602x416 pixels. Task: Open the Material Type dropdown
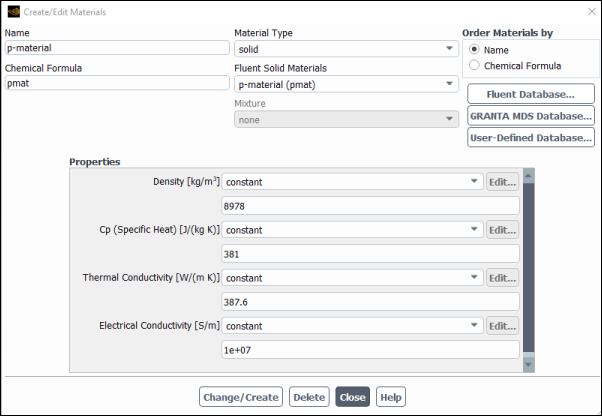coord(346,49)
